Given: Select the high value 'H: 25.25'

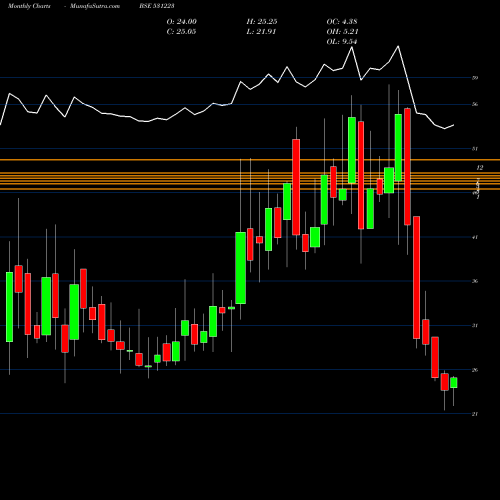Looking at the screenshot, I should [x=262, y=22].
